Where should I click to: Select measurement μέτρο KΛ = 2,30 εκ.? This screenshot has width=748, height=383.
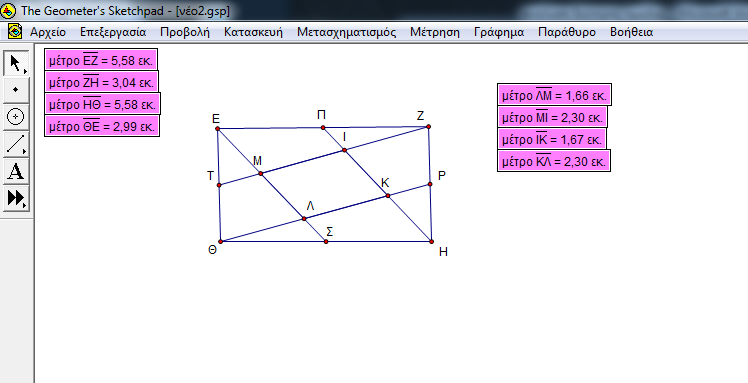click(554, 161)
